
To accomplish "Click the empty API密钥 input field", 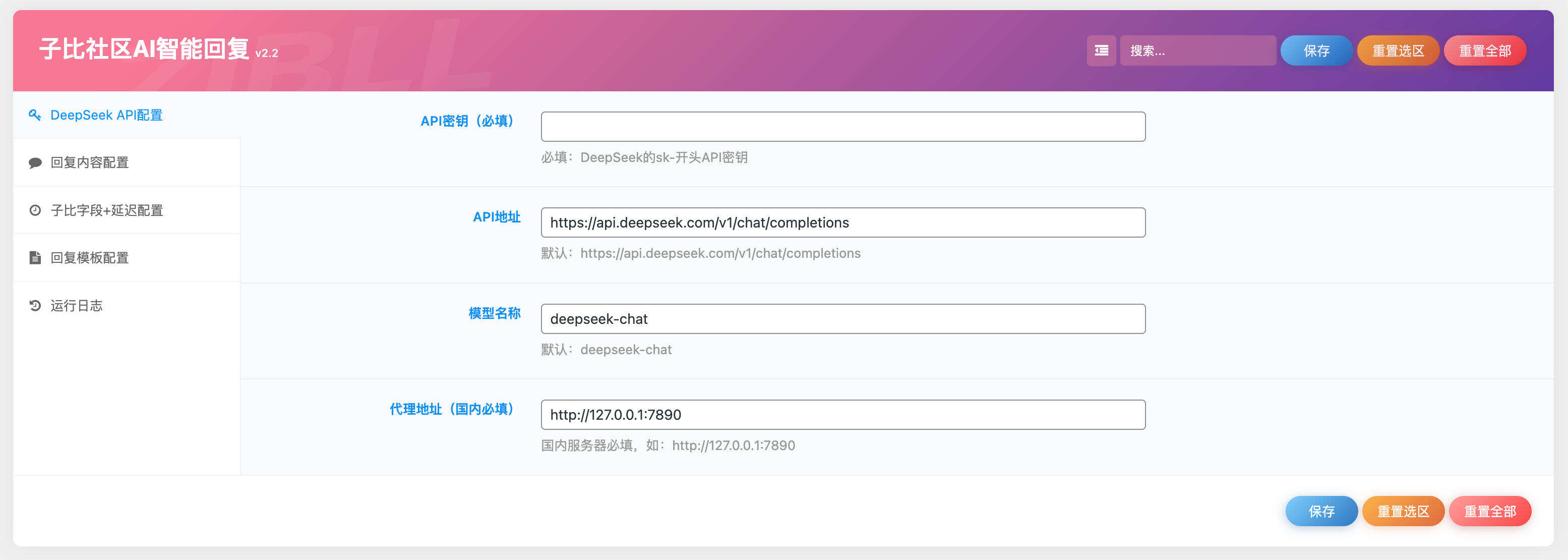I will pyautogui.click(x=842, y=127).
